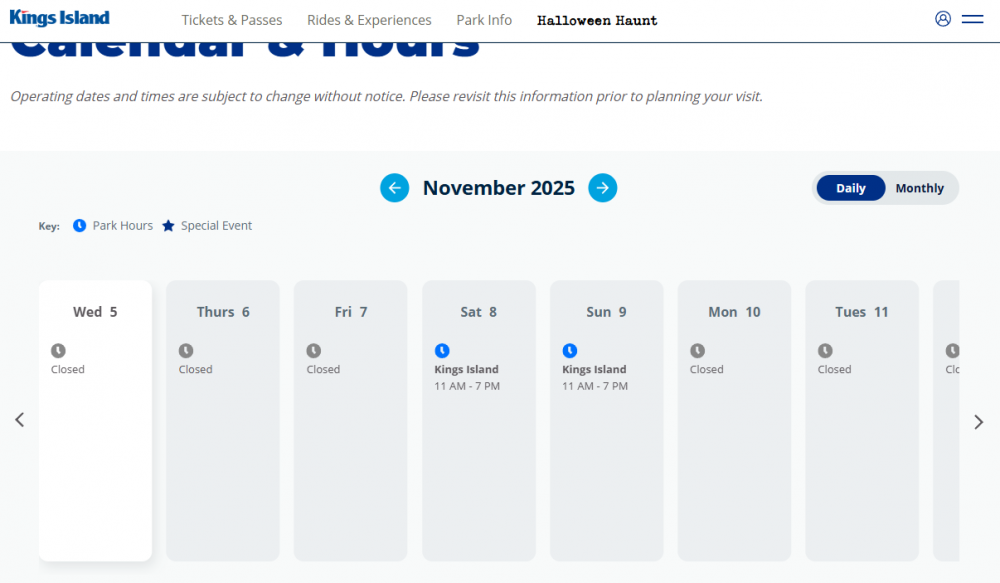Click the blue clock icon on Sun 9

570,351
